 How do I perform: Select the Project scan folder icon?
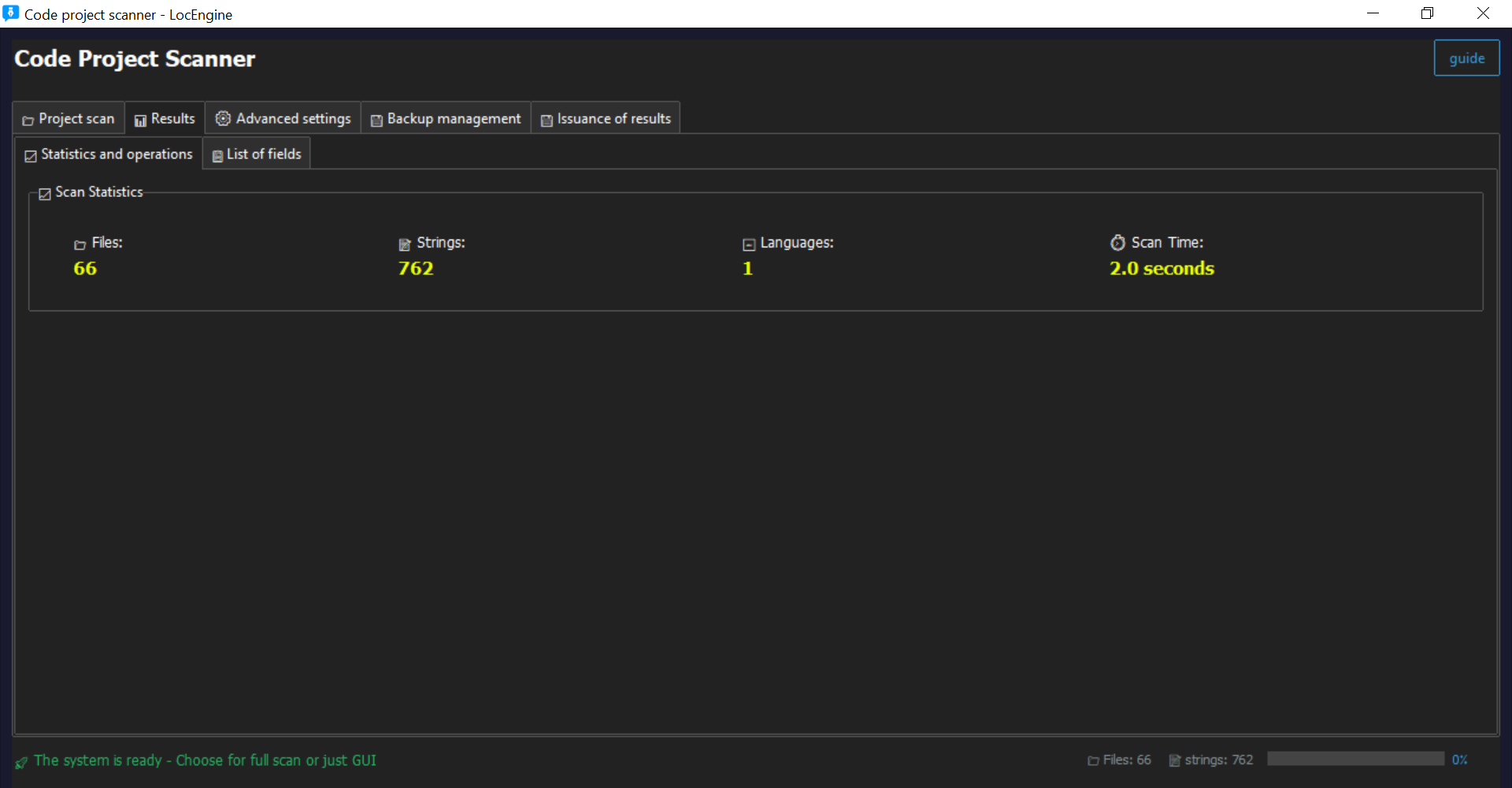pos(28,119)
